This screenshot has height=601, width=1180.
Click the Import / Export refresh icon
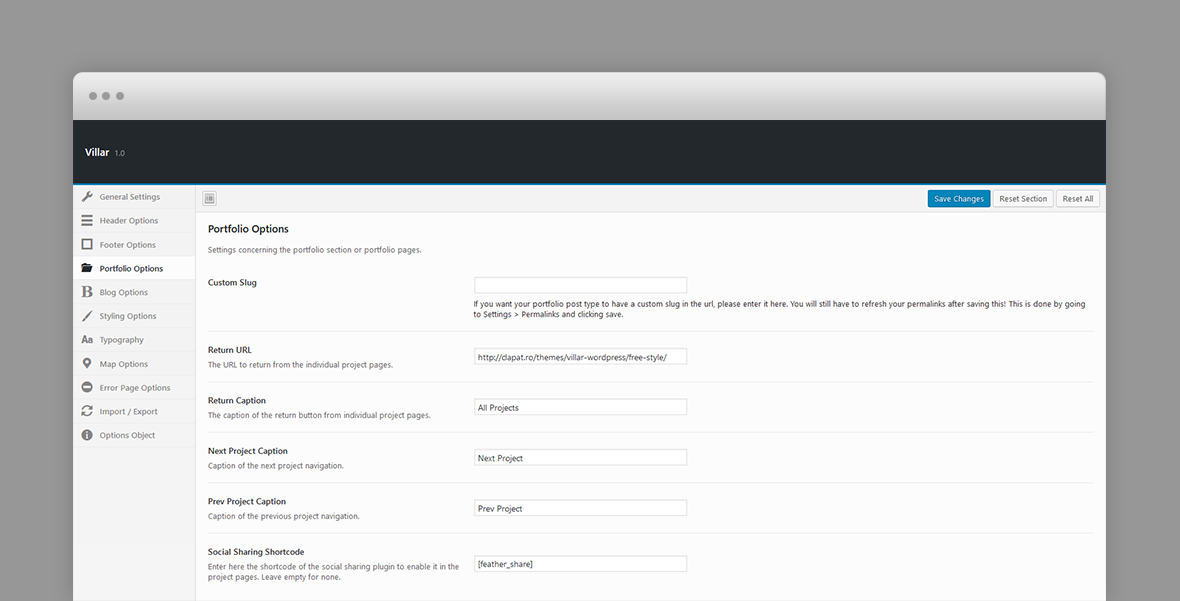87,411
